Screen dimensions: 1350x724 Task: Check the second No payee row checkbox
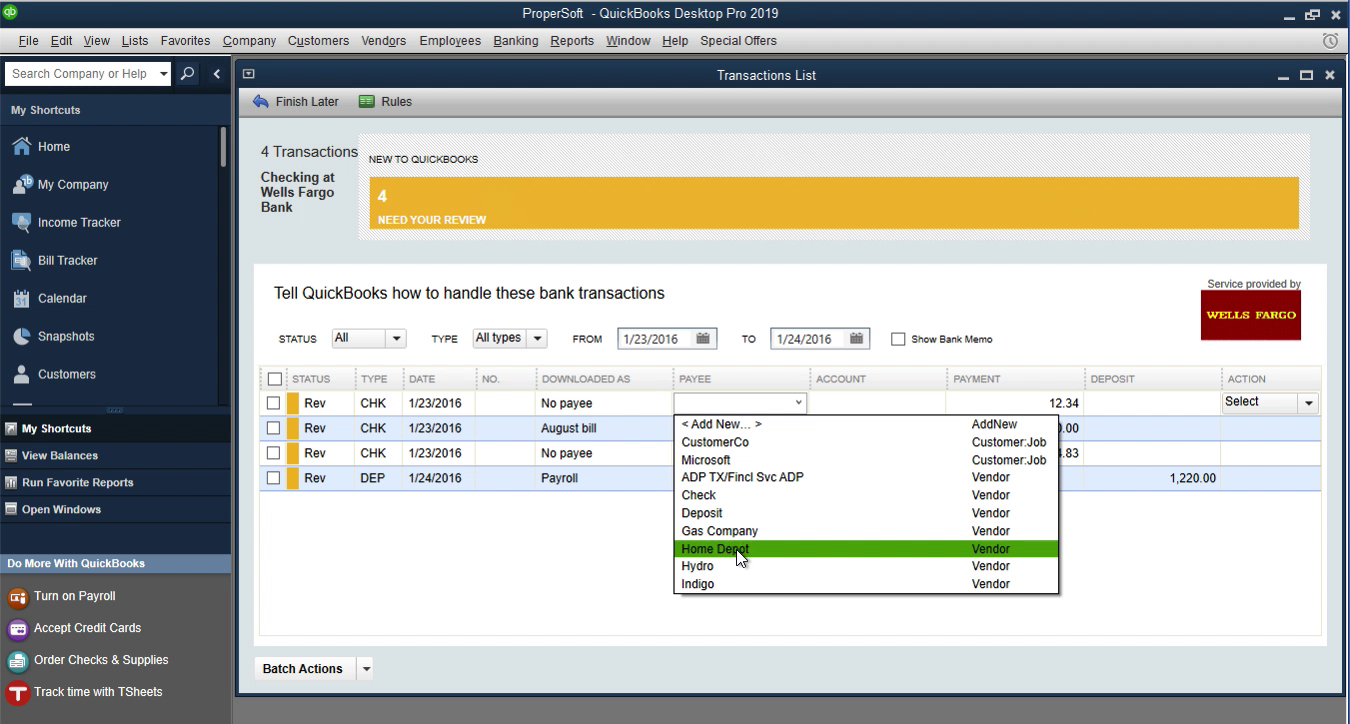274,453
